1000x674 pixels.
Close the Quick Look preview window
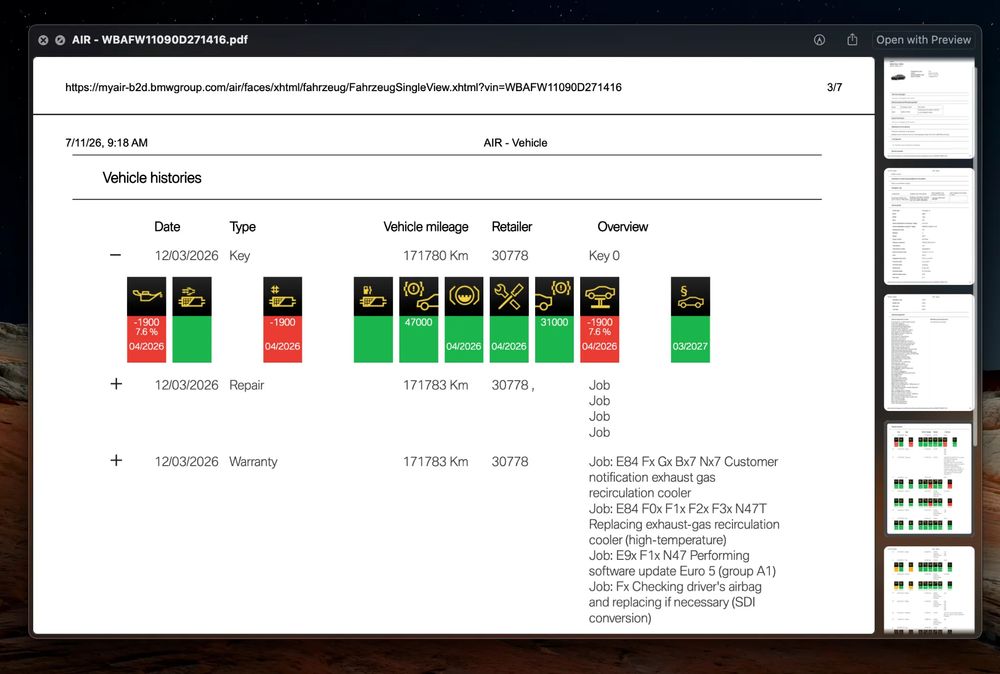(43, 40)
